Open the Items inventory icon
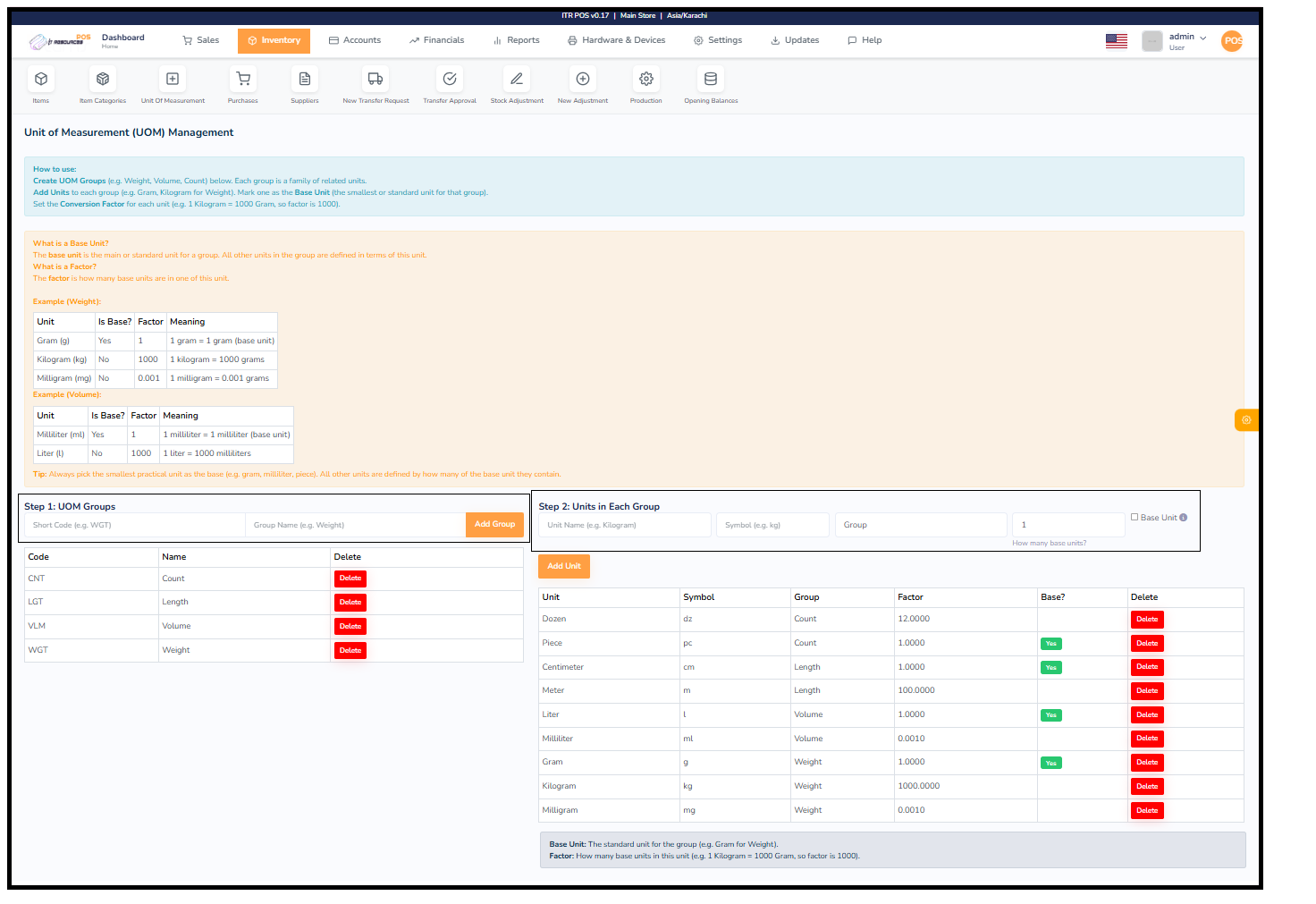1316x904 pixels. pos(40,79)
